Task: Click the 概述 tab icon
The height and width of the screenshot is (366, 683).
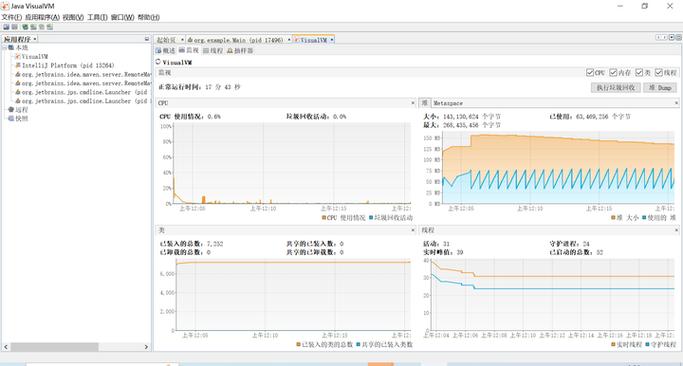Action: [x=159, y=51]
